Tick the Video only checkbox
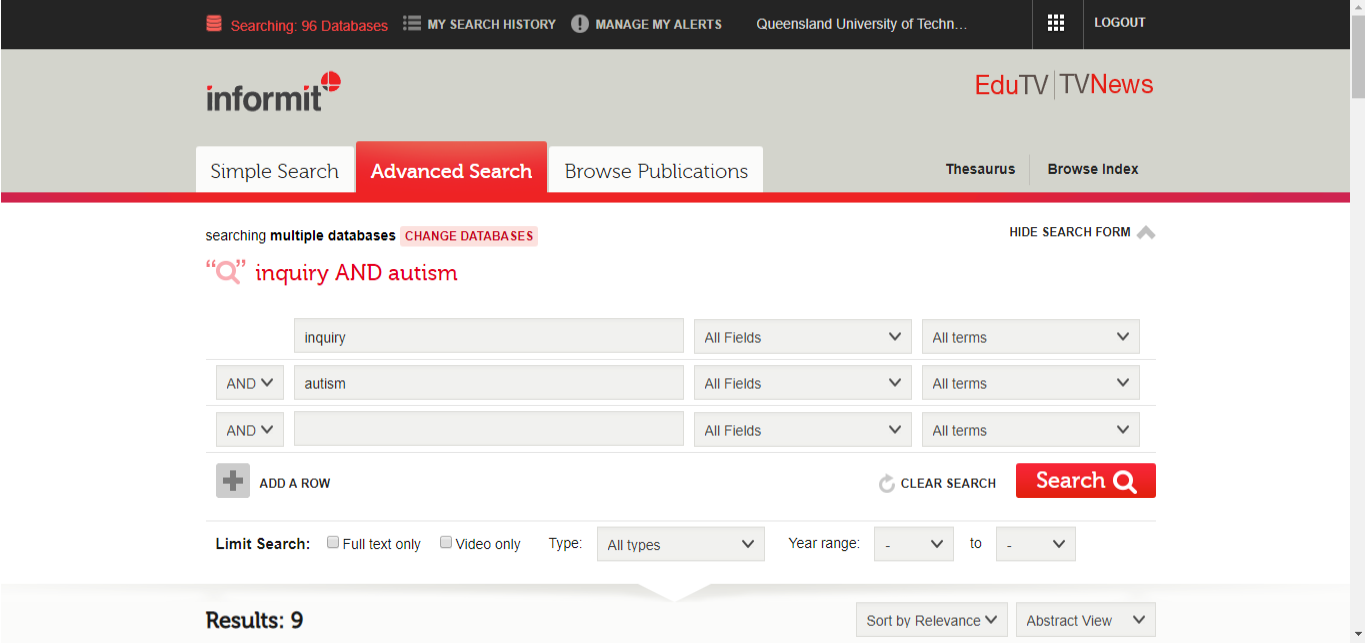 point(446,543)
